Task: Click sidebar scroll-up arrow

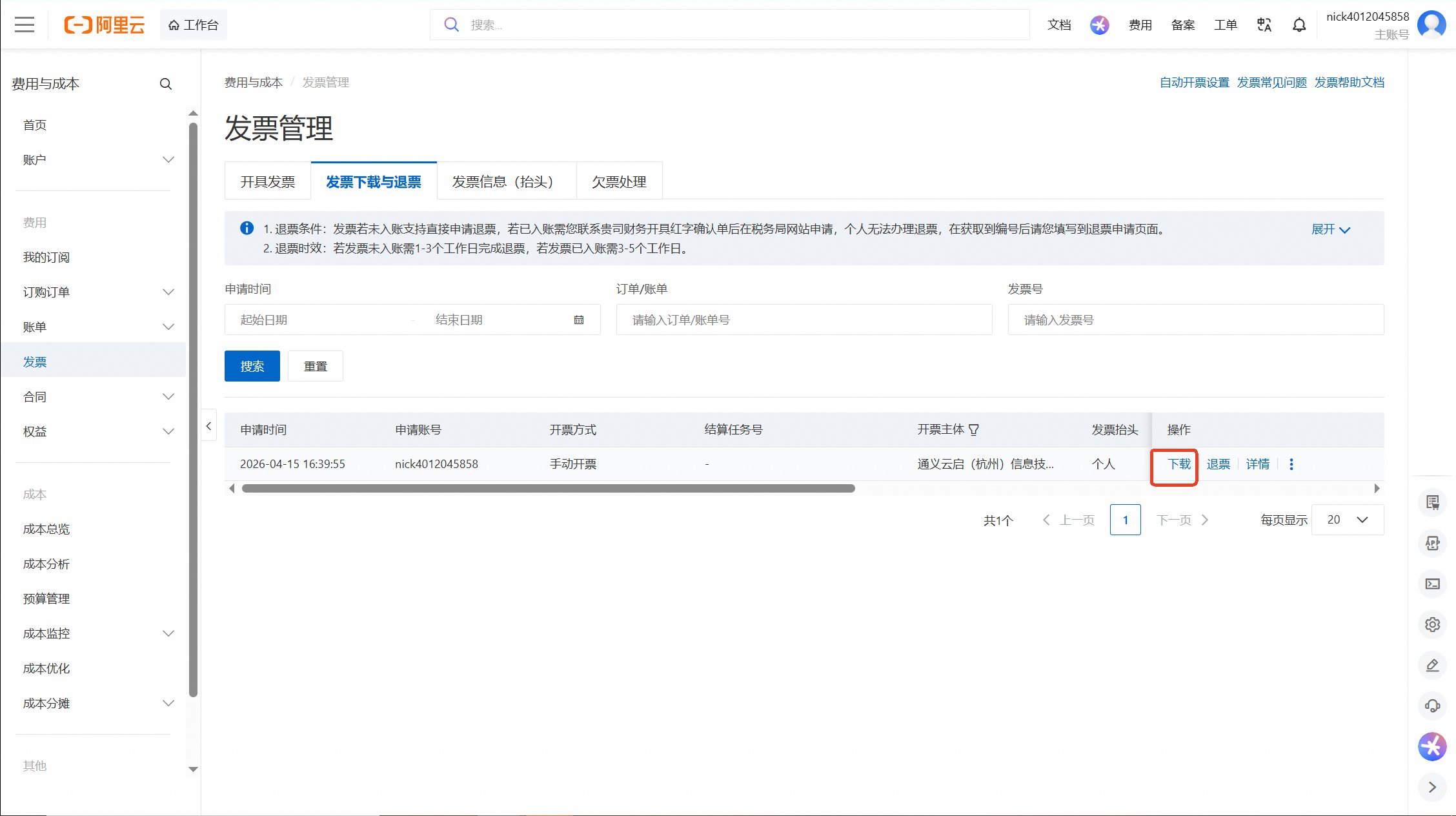Action: (193, 113)
